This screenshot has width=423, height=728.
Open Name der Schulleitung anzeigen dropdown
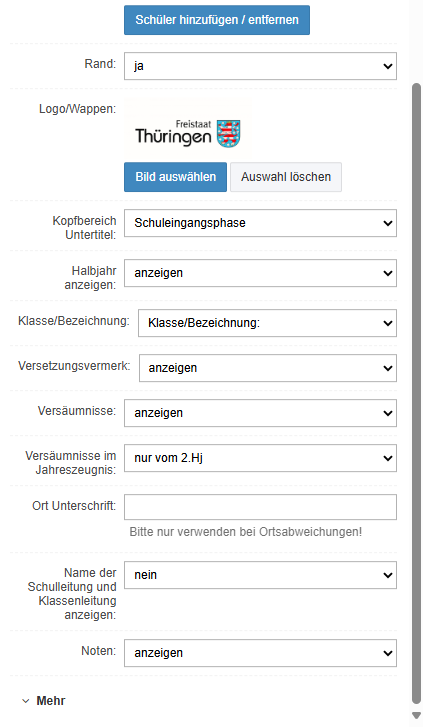pyautogui.click(x=260, y=575)
